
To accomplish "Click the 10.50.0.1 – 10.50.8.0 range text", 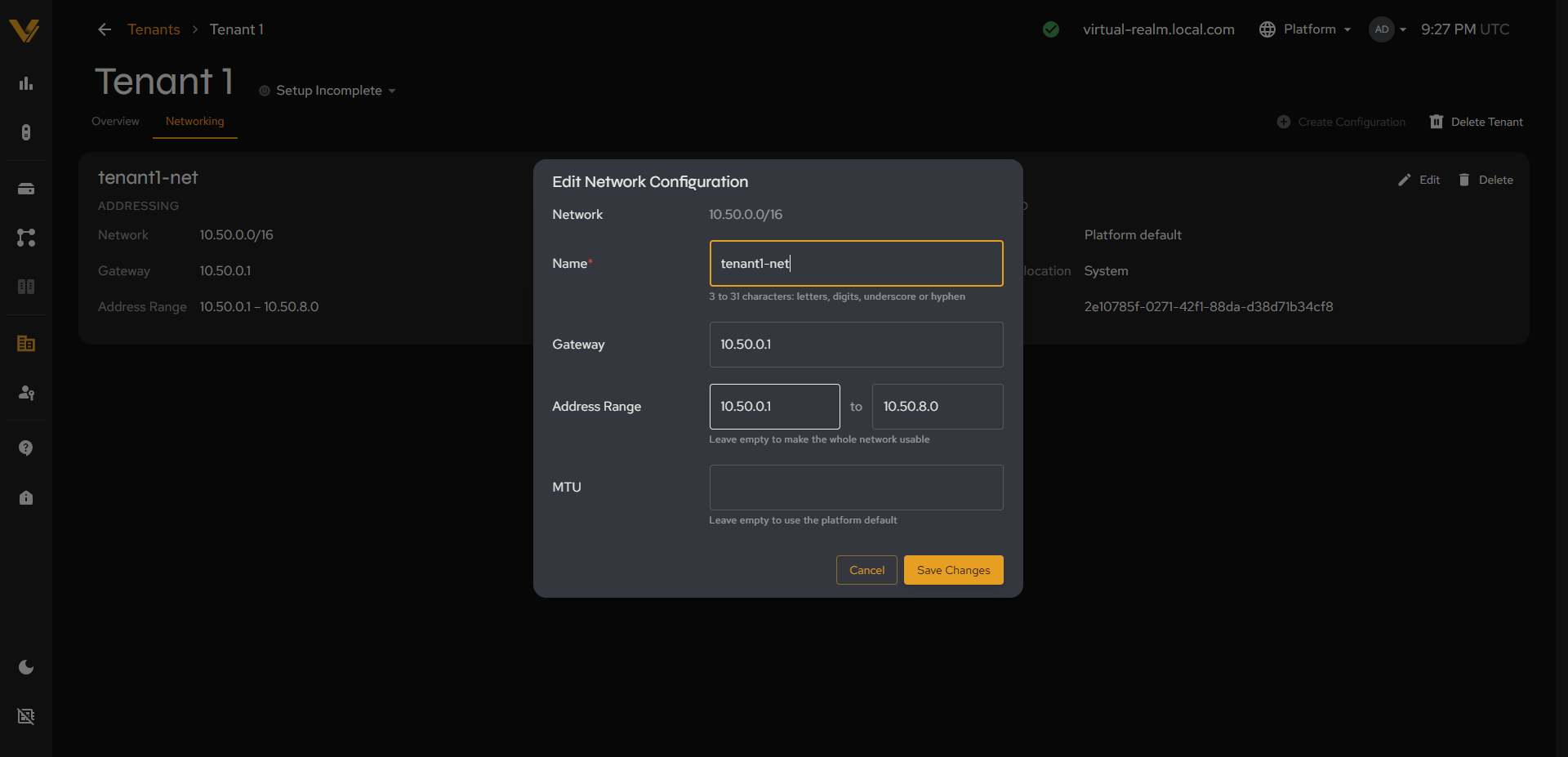I will coord(259,307).
